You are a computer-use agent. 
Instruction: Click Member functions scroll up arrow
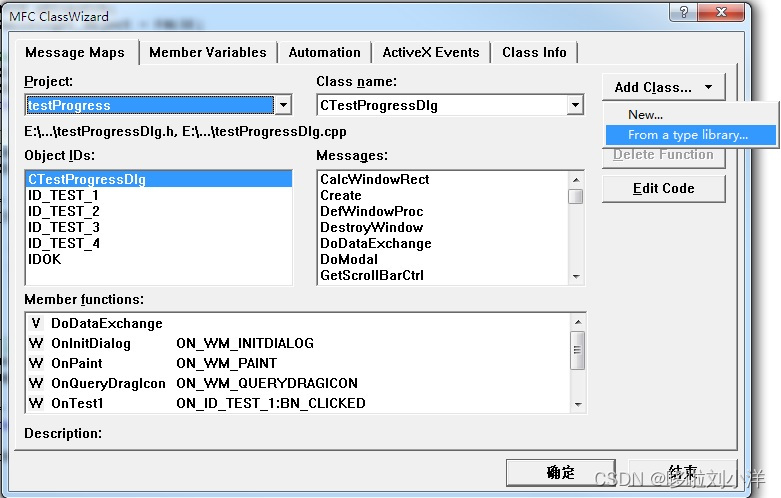coord(578,322)
